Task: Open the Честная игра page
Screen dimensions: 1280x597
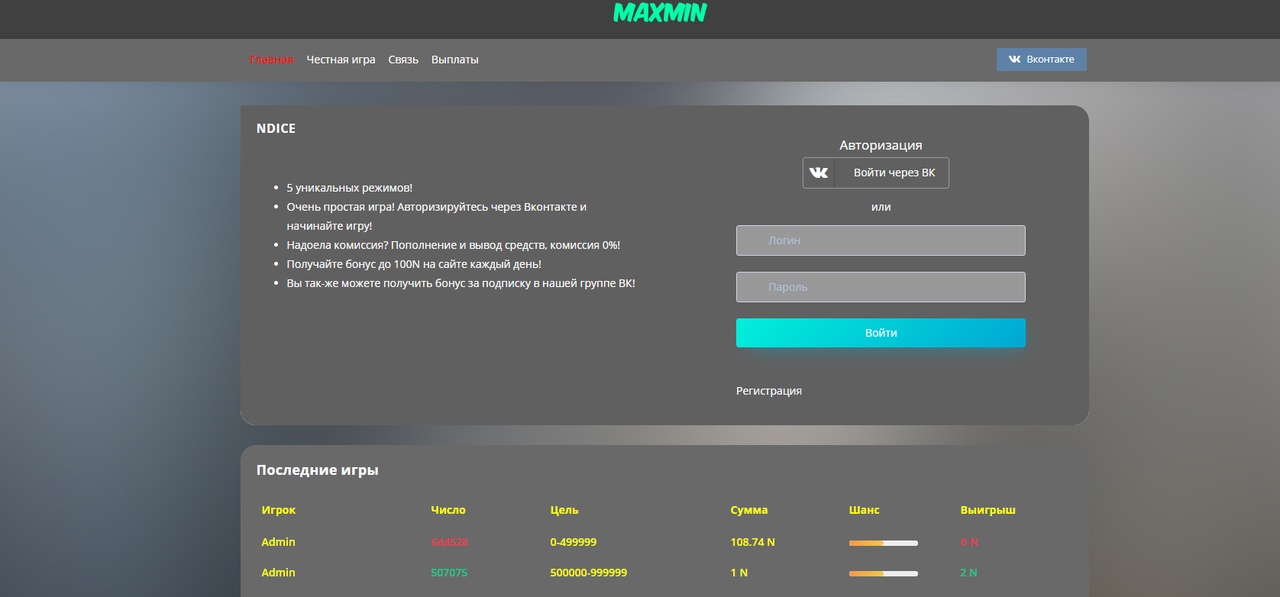Action: [x=341, y=60]
